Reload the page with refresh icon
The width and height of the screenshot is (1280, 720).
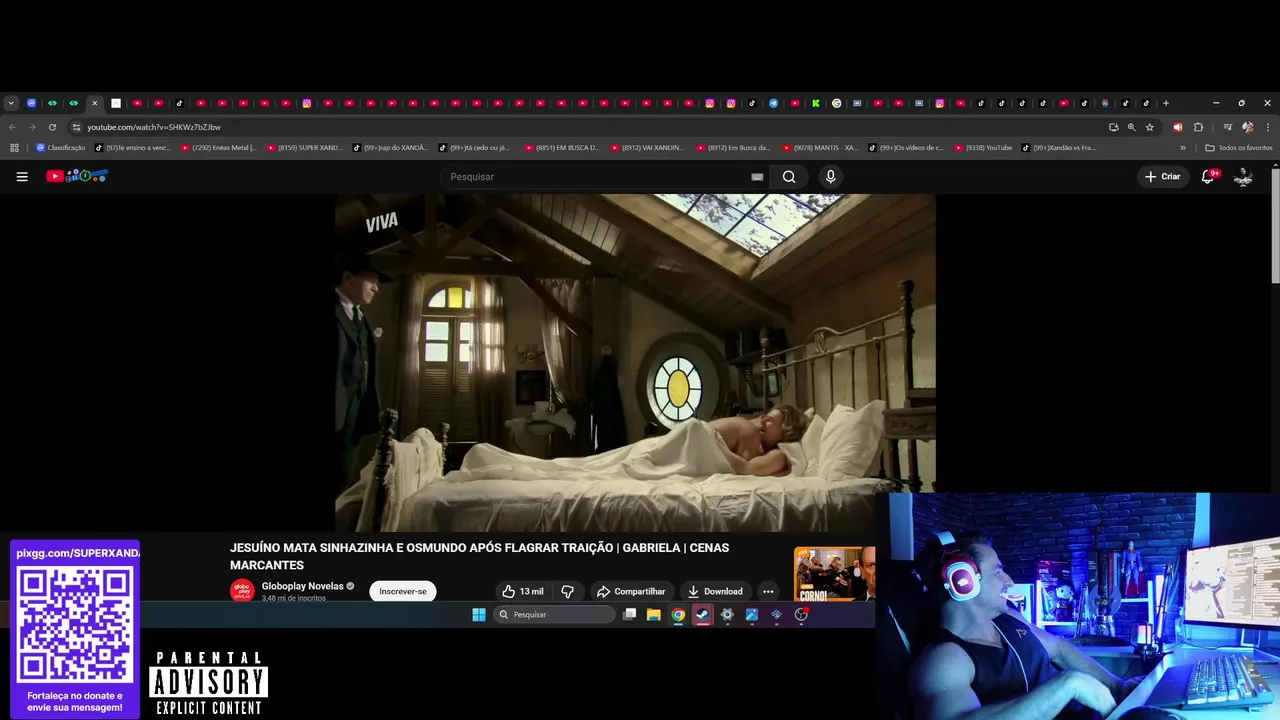[52, 127]
